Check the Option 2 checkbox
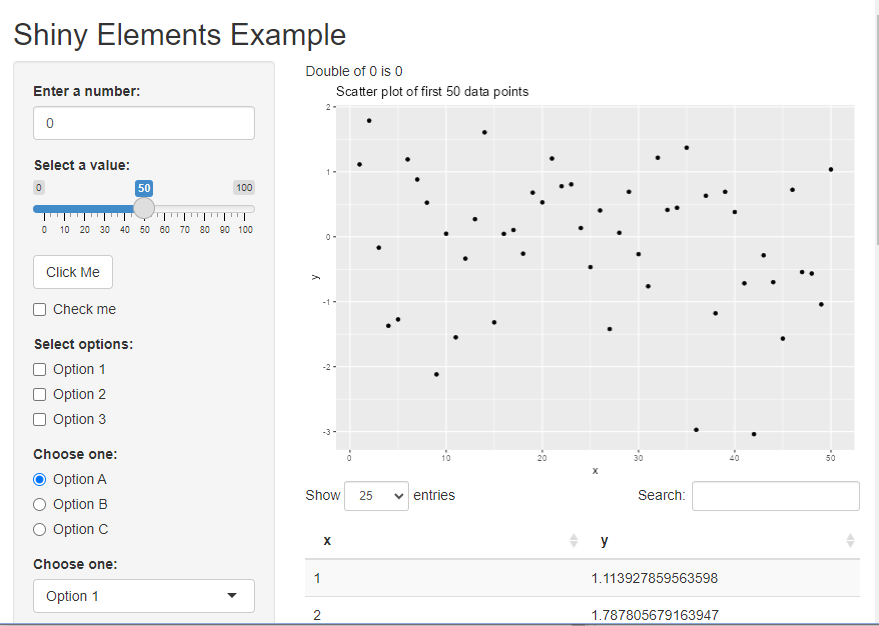 [x=40, y=394]
